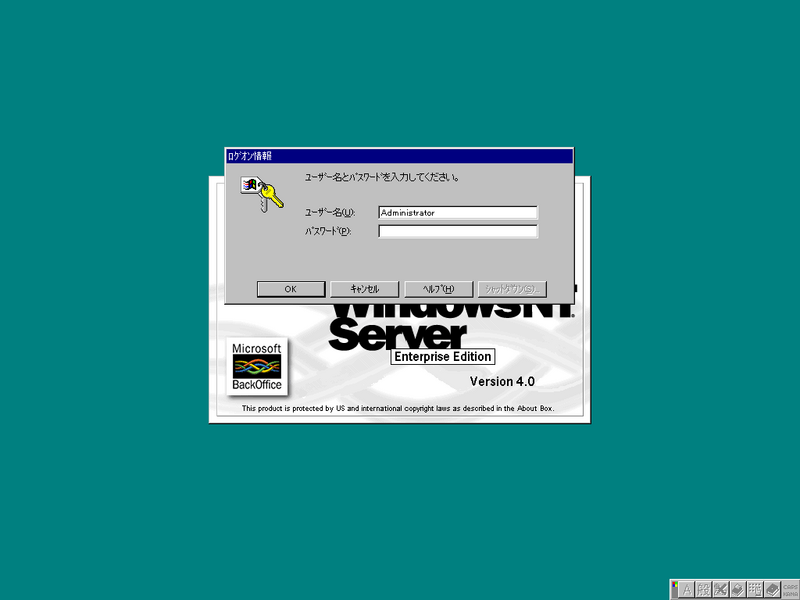Click the ログオン情報 title bar
The image size is (800, 600).
[399, 156]
